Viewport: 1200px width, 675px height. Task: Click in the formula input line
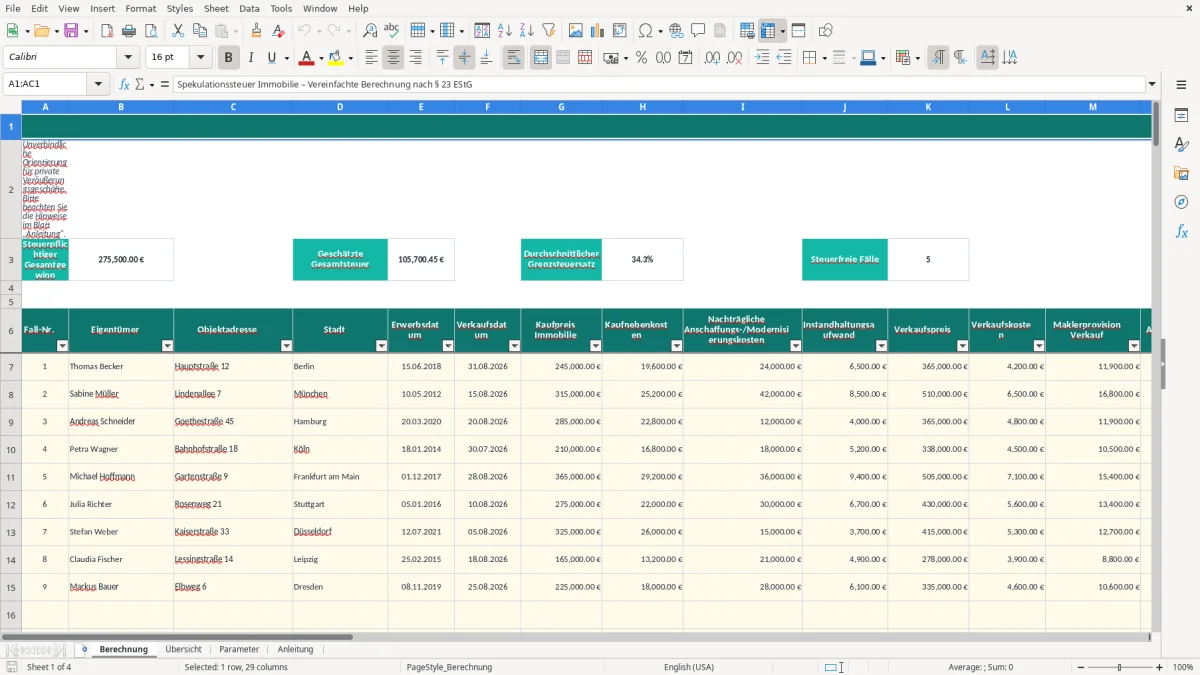point(658,84)
